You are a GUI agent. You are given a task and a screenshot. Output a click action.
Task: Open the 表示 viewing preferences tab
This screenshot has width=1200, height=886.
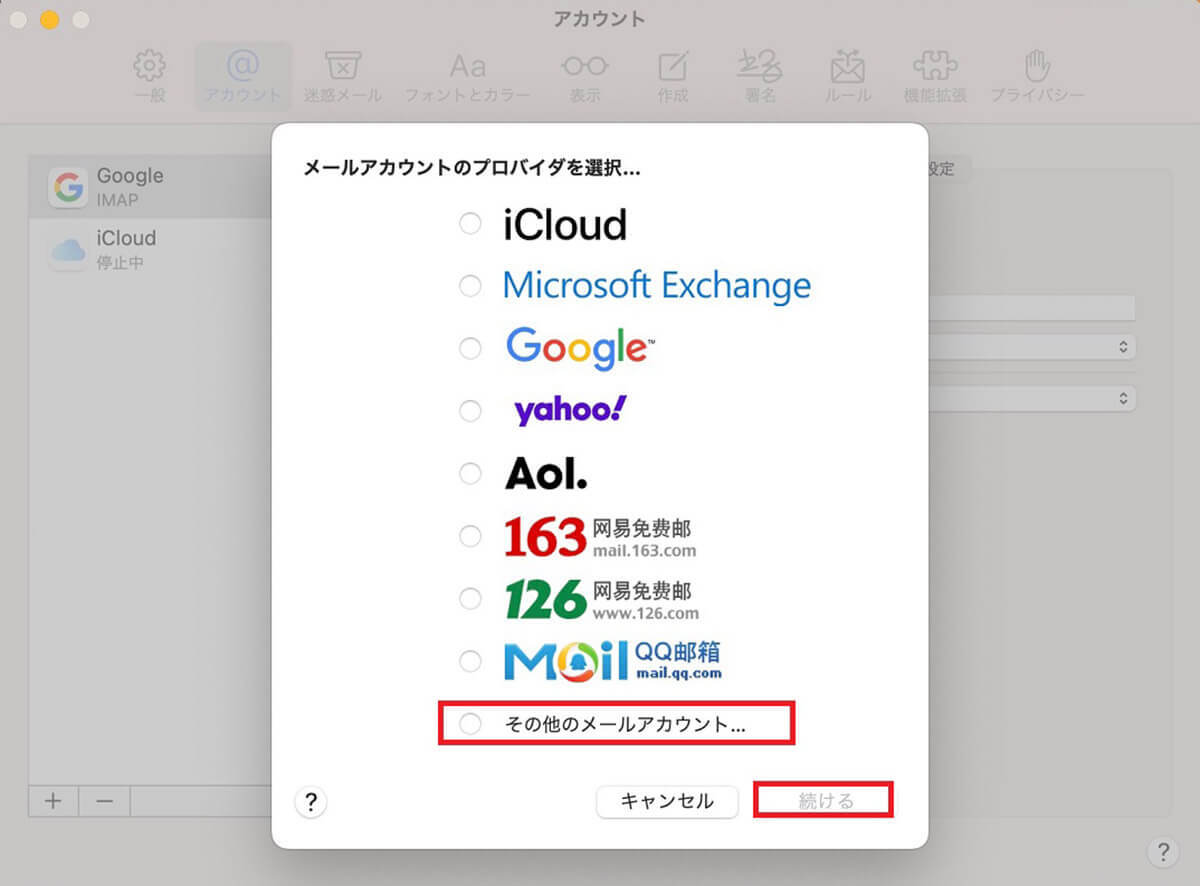point(585,77)
